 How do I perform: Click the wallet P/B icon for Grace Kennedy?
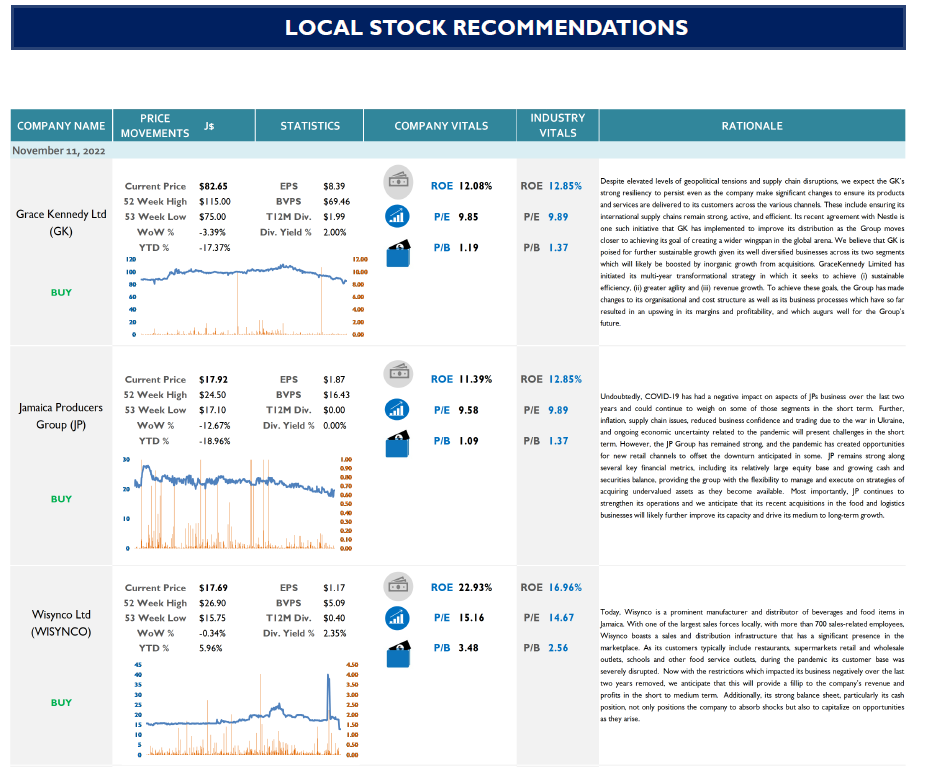coord(398,253)
